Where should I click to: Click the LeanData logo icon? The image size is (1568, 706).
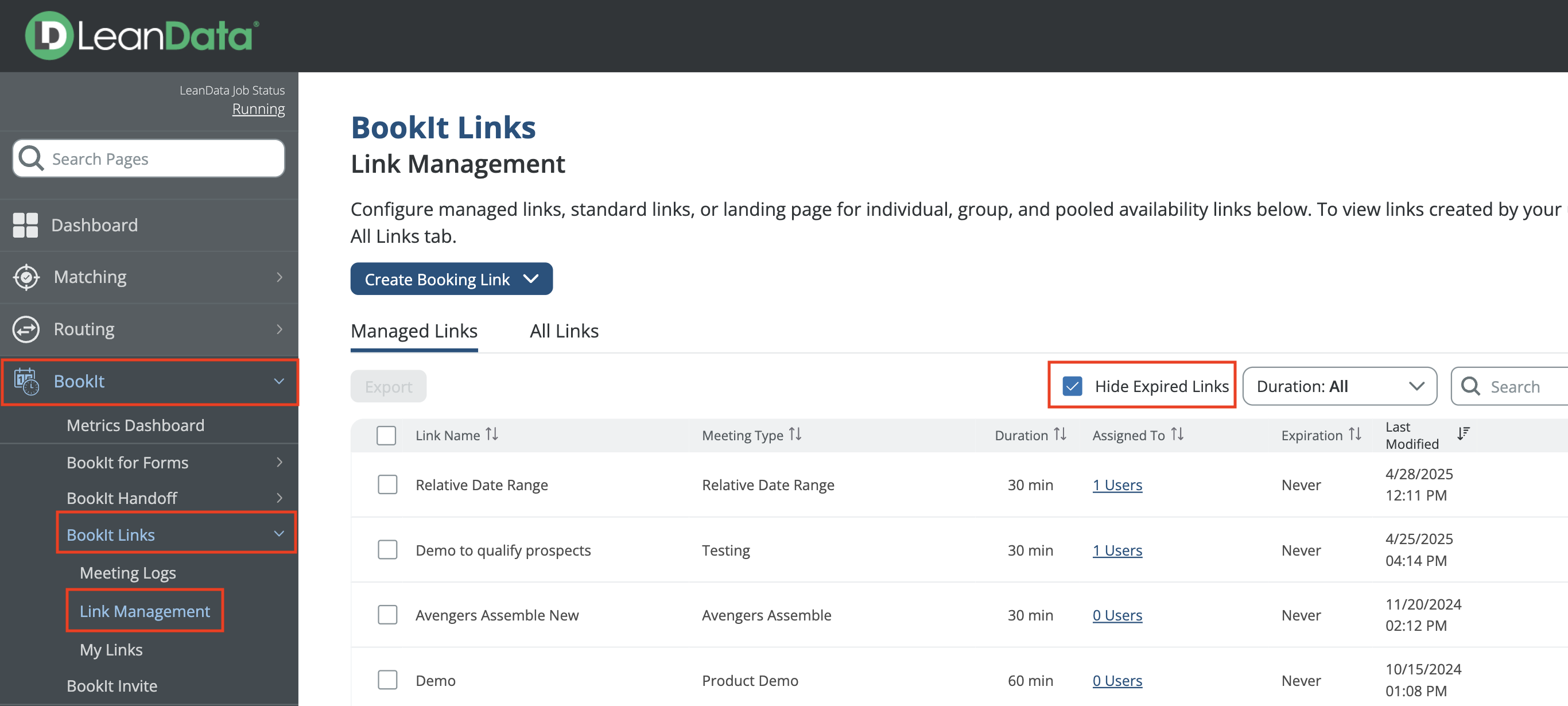(49, 36)
